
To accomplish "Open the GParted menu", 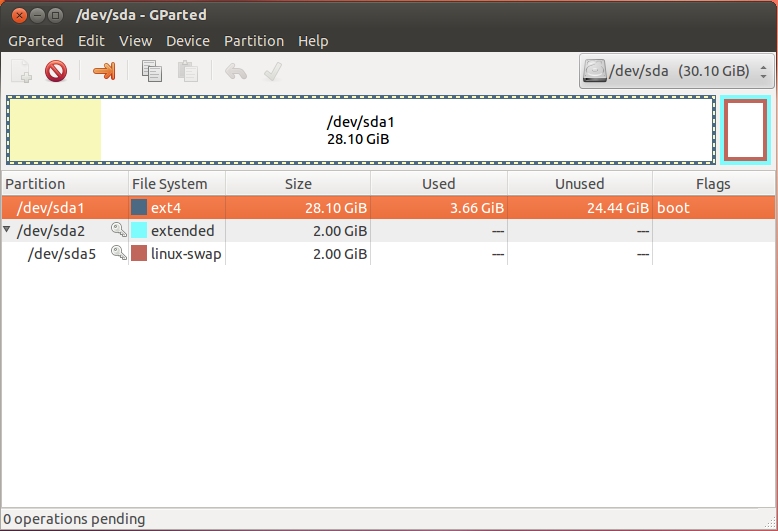I will 36,41.
